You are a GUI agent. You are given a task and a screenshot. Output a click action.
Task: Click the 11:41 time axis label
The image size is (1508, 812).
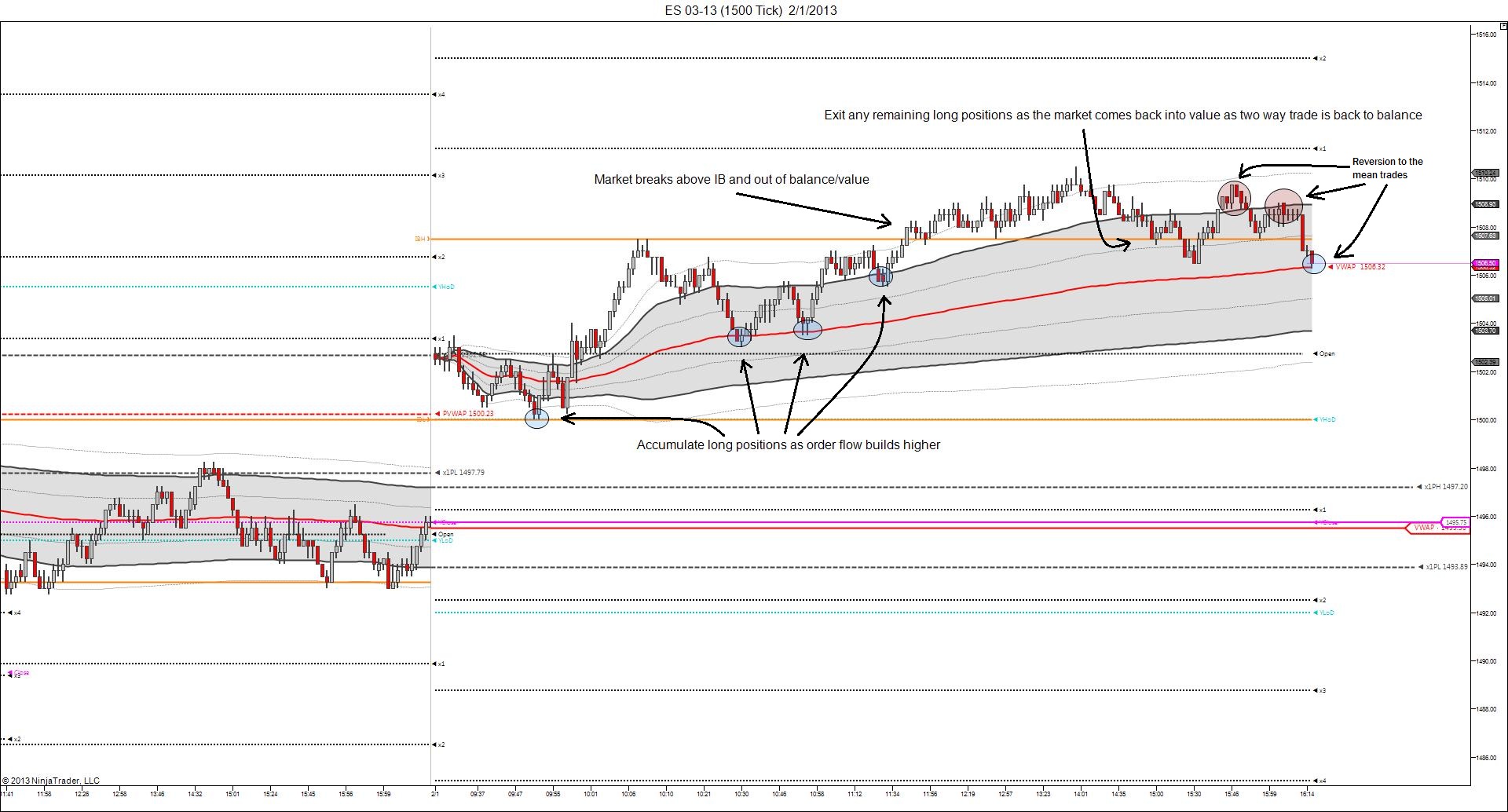tap(7, 794)
